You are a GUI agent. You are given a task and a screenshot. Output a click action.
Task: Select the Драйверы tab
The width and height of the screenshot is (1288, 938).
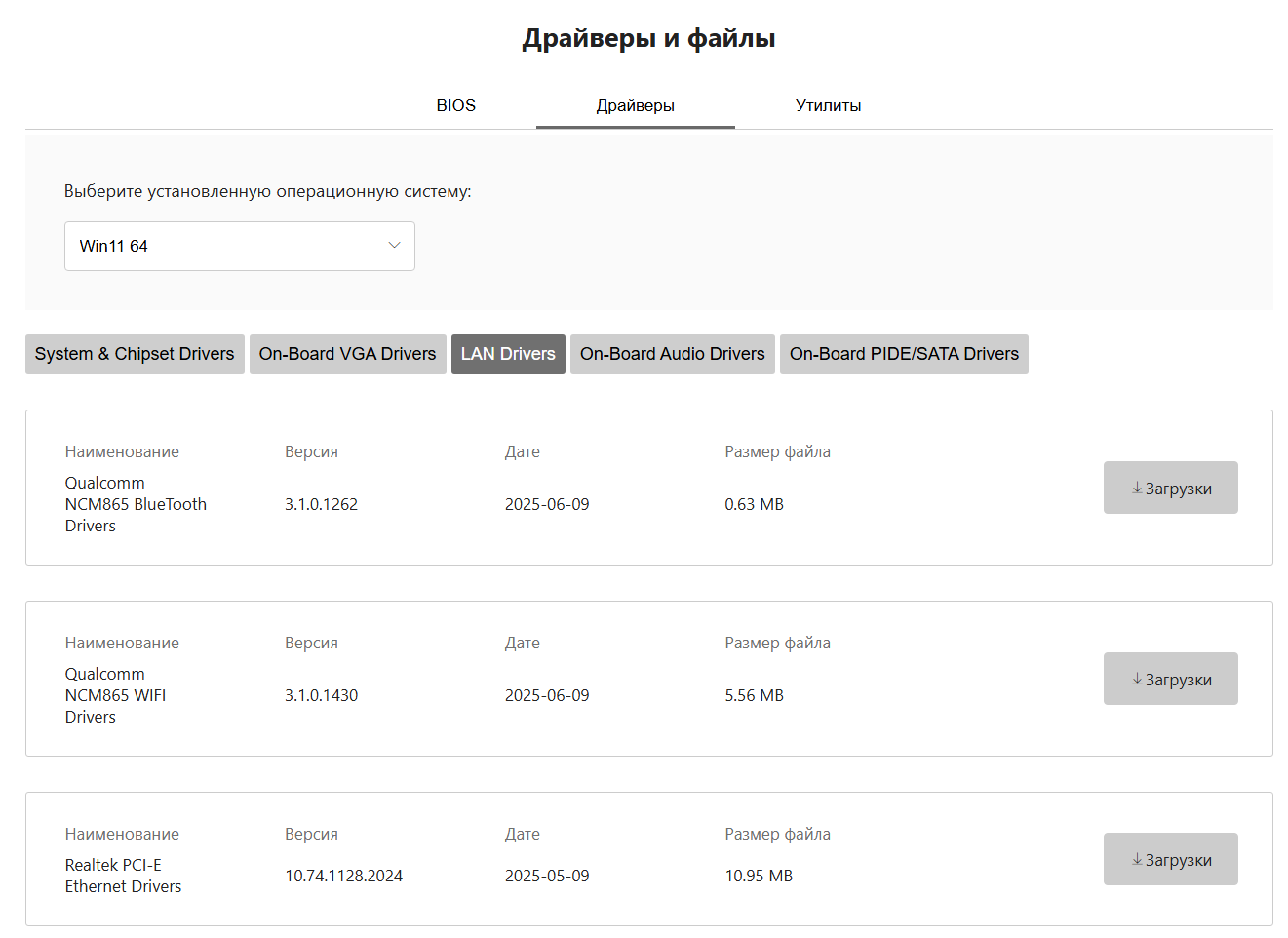(635, 105)
